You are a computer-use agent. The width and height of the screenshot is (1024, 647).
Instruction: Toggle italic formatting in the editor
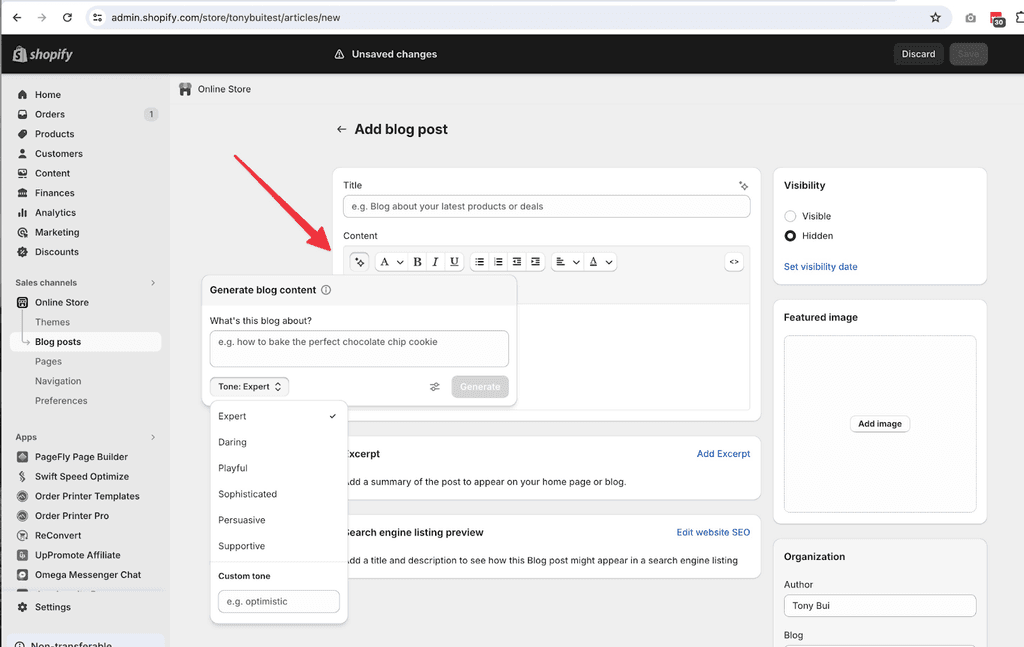point(436,262)
